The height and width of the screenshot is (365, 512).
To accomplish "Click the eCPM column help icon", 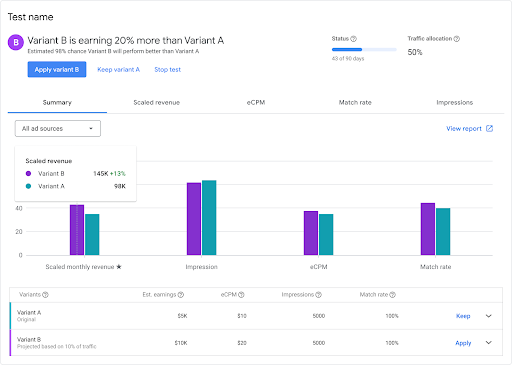I will 241,295.
